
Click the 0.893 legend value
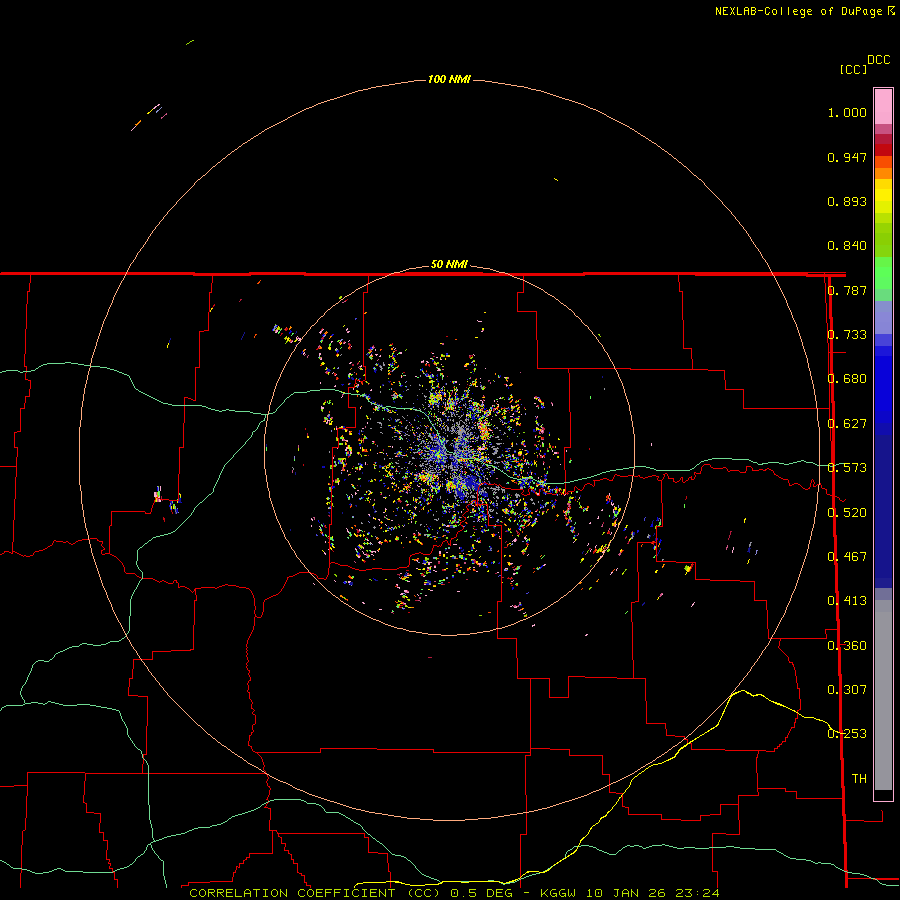847,201
